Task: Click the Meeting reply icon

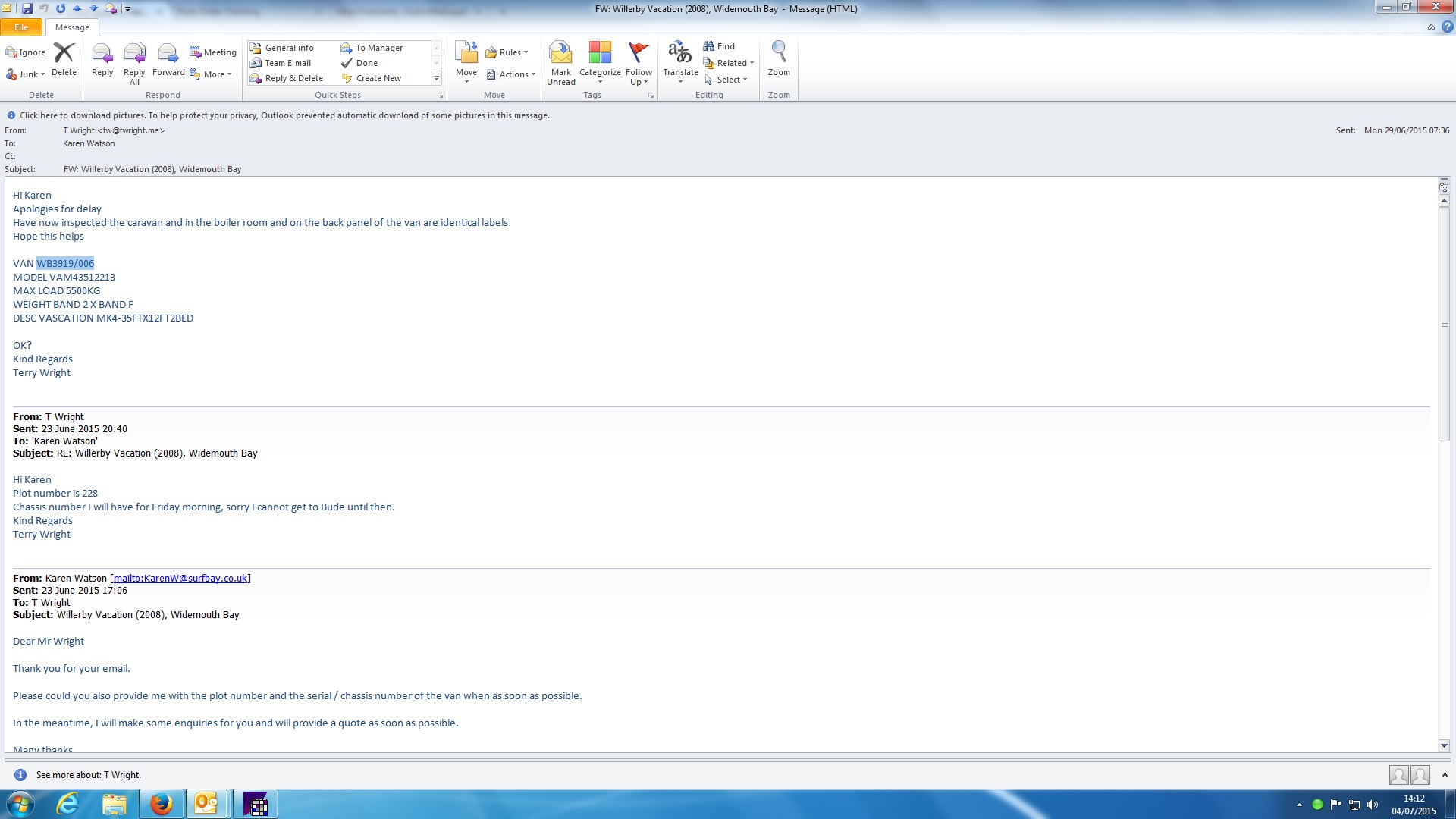Action: [212, 52]
